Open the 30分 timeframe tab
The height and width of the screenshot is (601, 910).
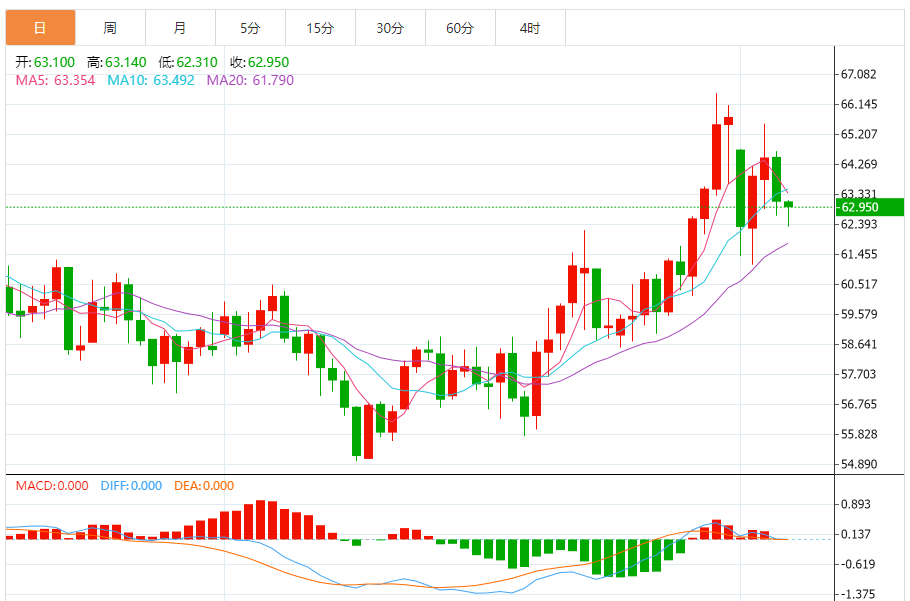point(390,27)
